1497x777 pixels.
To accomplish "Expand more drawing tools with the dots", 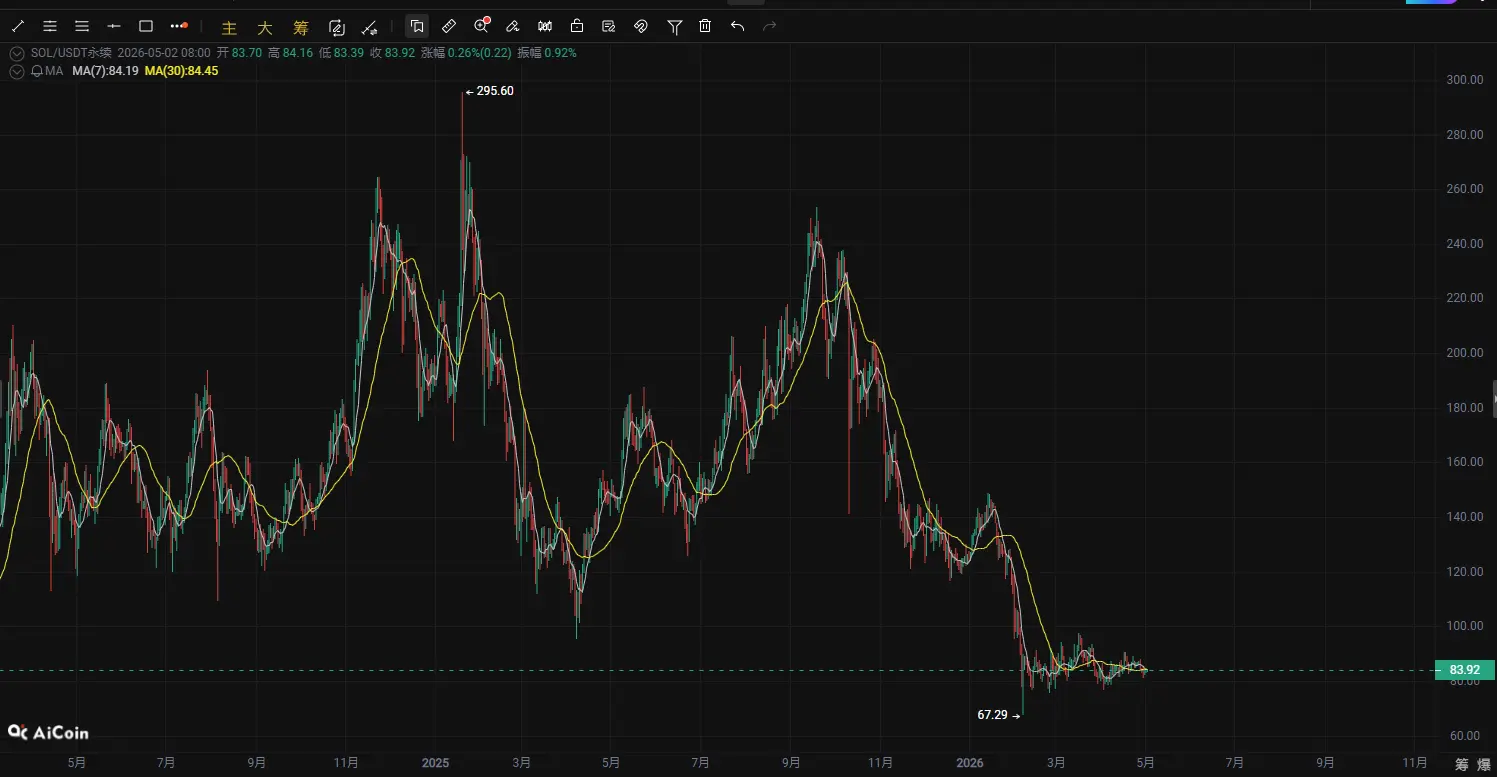I will tap(178, 26).
